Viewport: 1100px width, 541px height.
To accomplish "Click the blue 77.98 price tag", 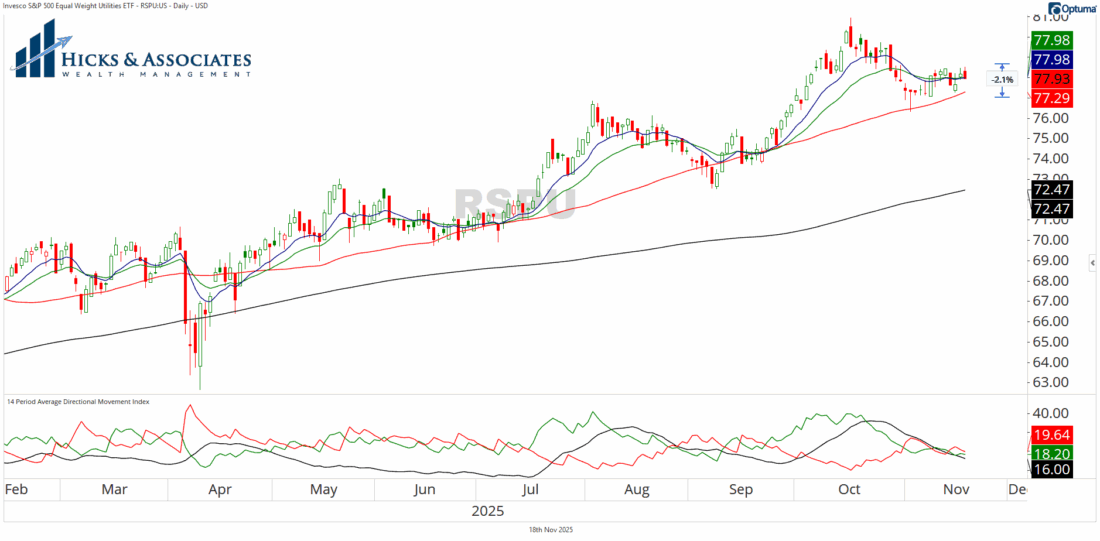I will click(x=1051, y=60).
